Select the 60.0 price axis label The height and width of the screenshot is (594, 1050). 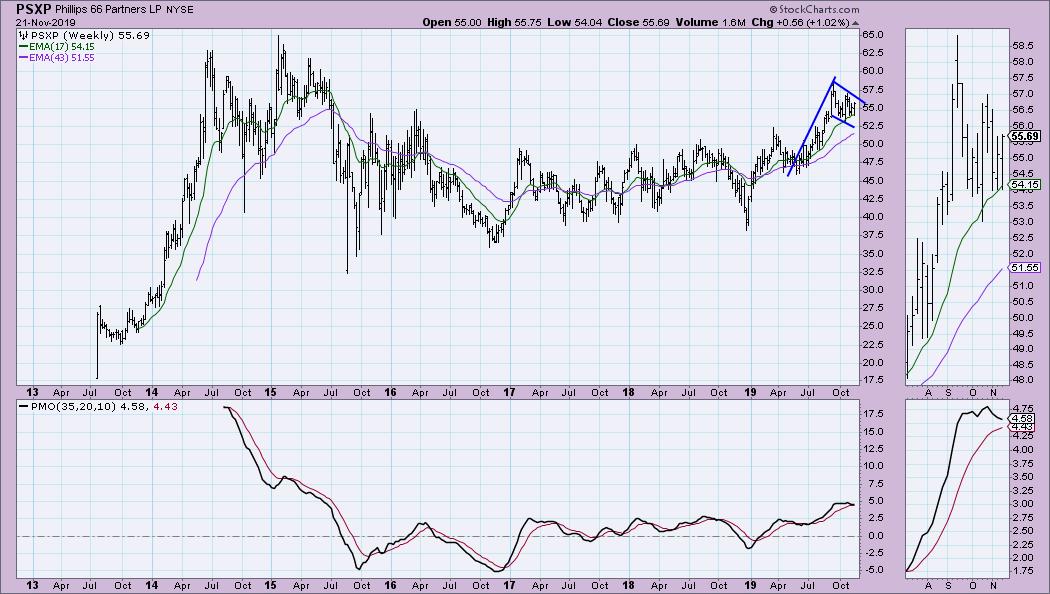(x=873, y=71)
